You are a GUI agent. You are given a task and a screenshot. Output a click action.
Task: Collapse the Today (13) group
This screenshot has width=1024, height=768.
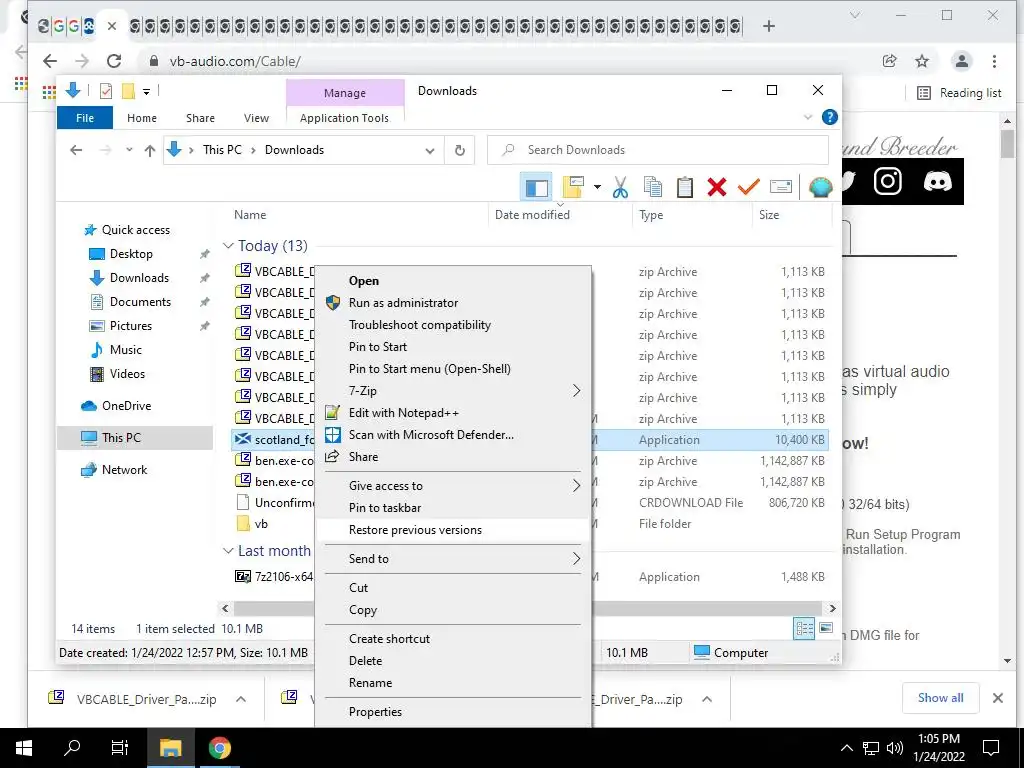(x=228, y=246)
